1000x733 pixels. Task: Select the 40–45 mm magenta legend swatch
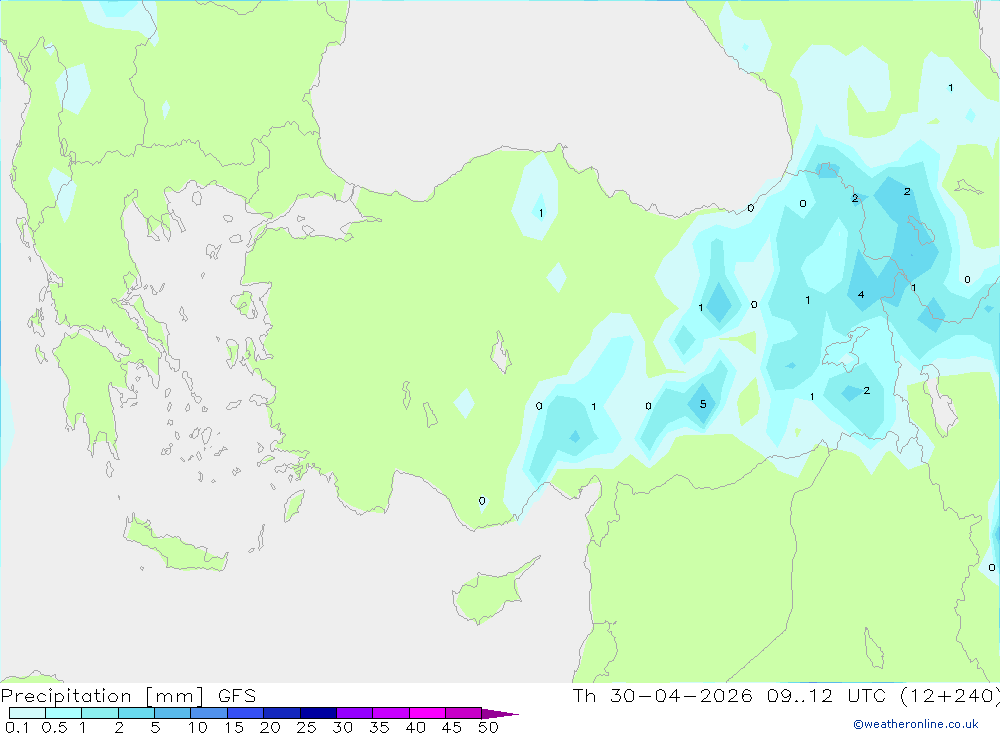click(427, 713)
